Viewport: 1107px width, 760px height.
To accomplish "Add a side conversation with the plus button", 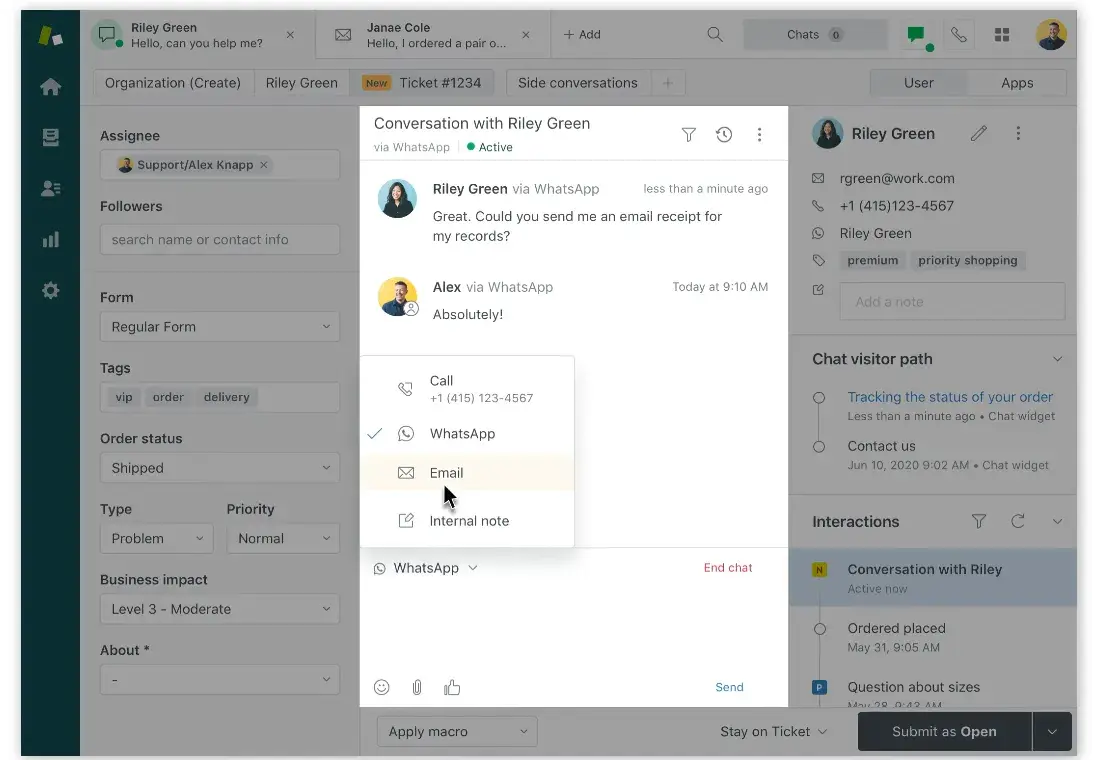I will click(667, 83).
